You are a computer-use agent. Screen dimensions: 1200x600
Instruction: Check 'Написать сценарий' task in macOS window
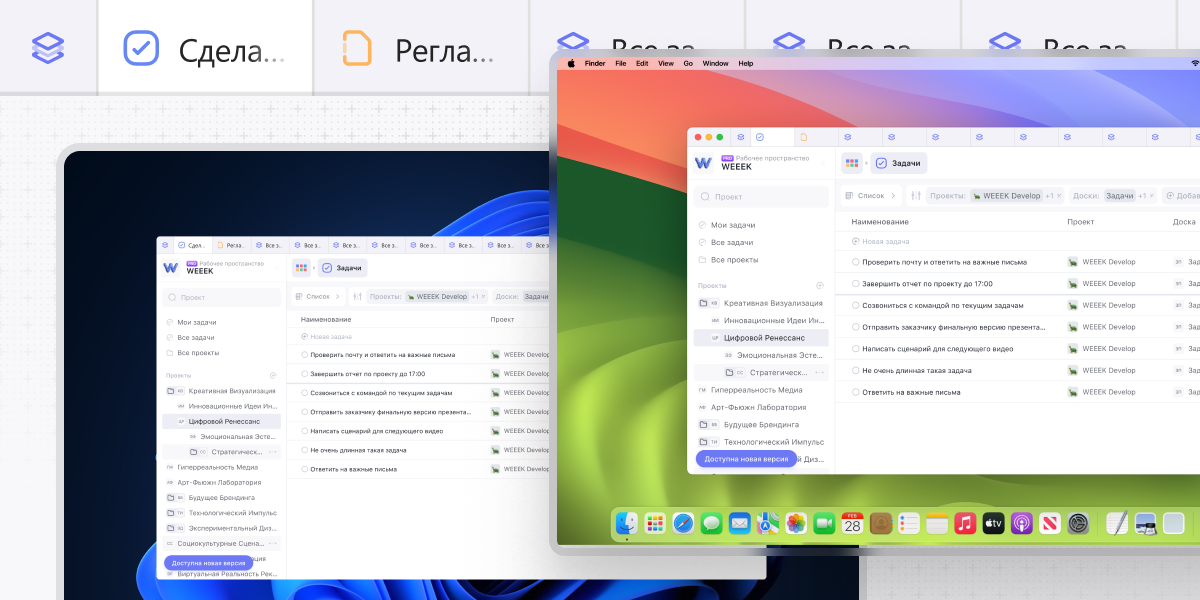tap(855, 349)
